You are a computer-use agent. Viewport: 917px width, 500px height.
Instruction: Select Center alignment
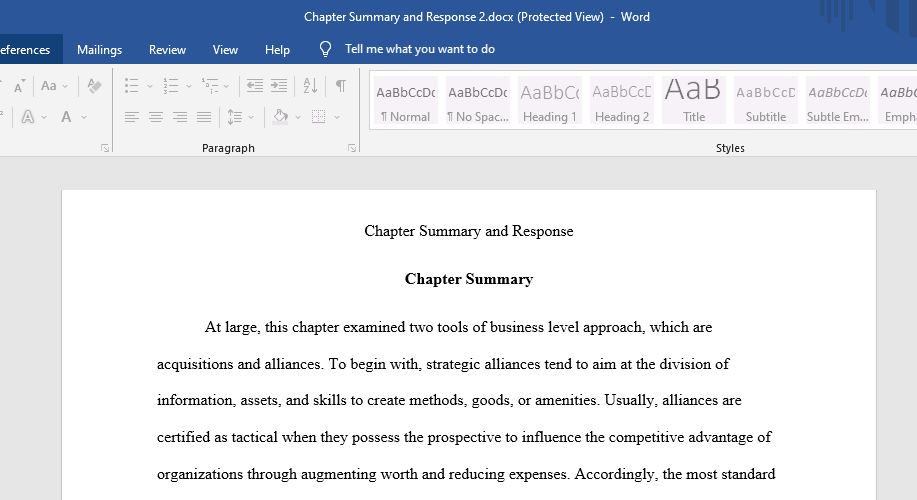156,117
